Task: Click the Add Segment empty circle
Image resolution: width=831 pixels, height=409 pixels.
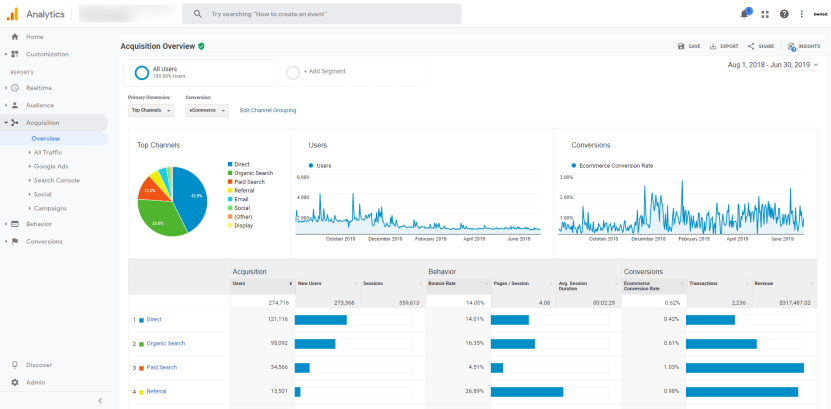Action: click(293, 73)
